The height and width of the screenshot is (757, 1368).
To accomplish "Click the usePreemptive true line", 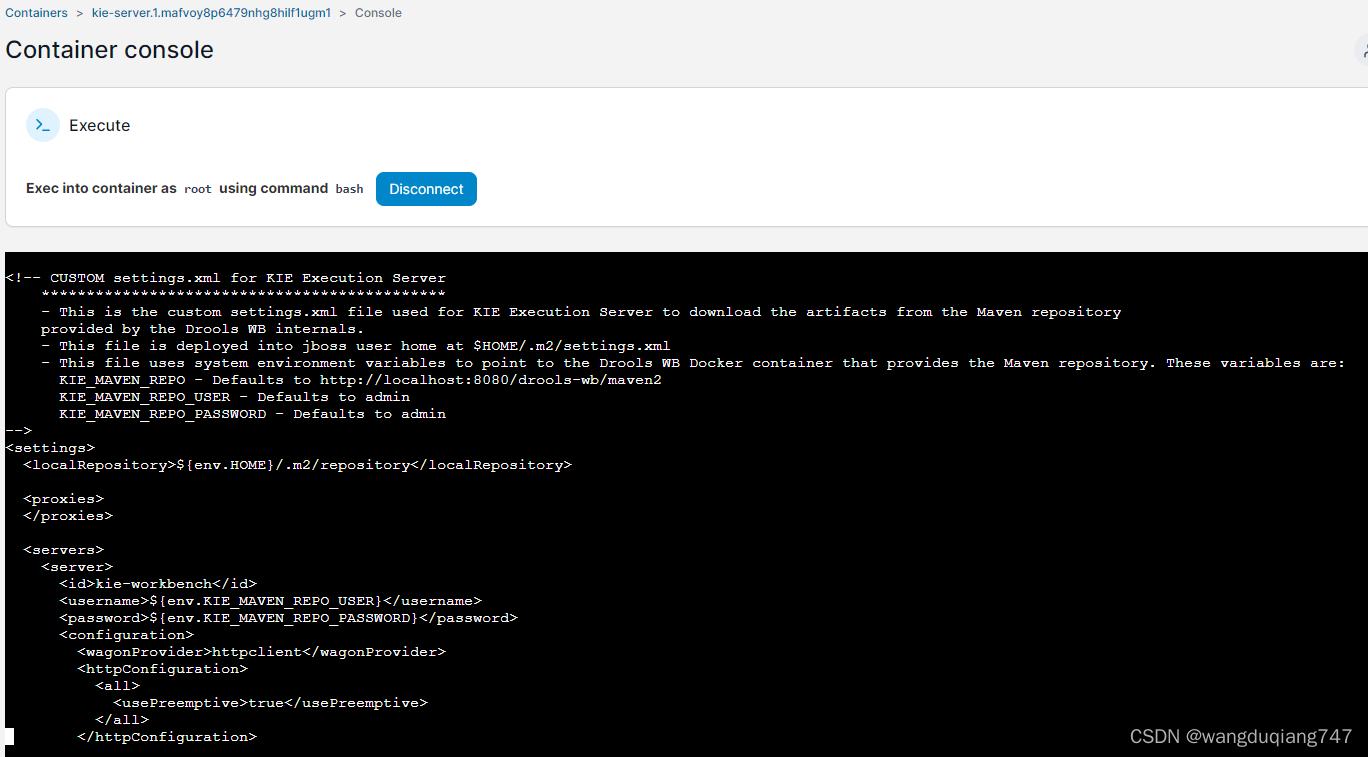I will 270,703.
